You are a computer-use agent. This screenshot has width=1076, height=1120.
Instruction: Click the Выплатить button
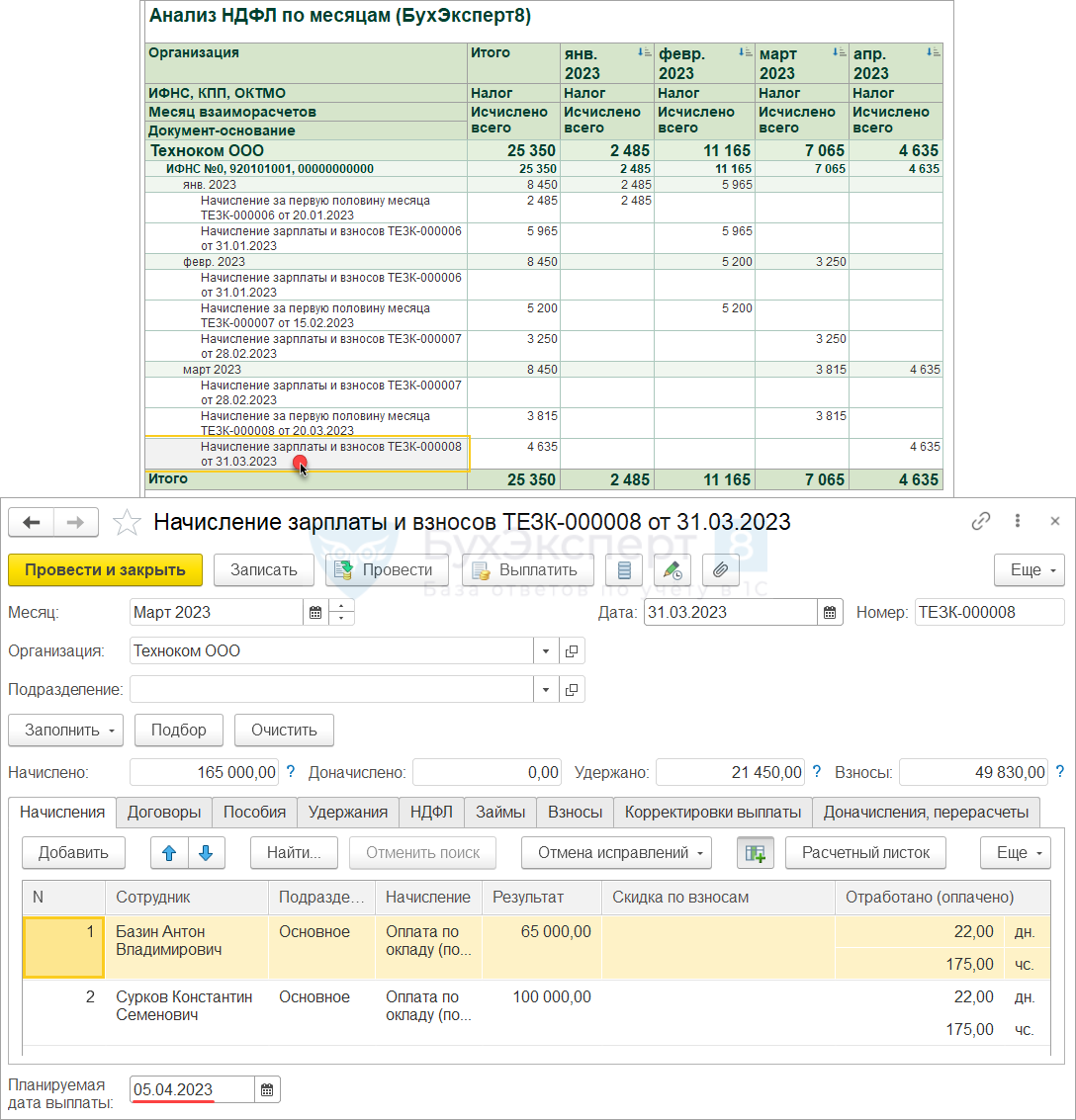(527, 570)
